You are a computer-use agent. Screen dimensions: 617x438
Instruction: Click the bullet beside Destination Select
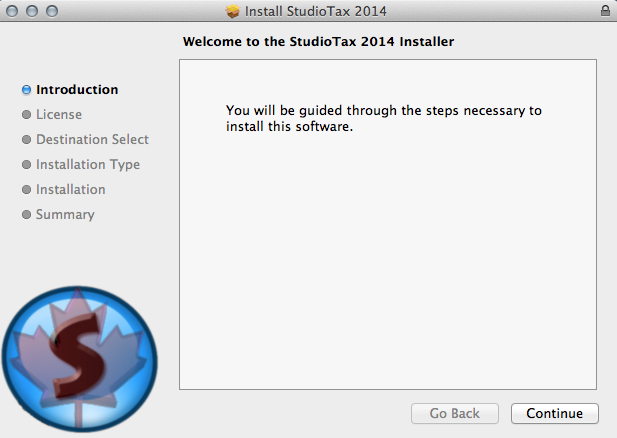[26, 140]
